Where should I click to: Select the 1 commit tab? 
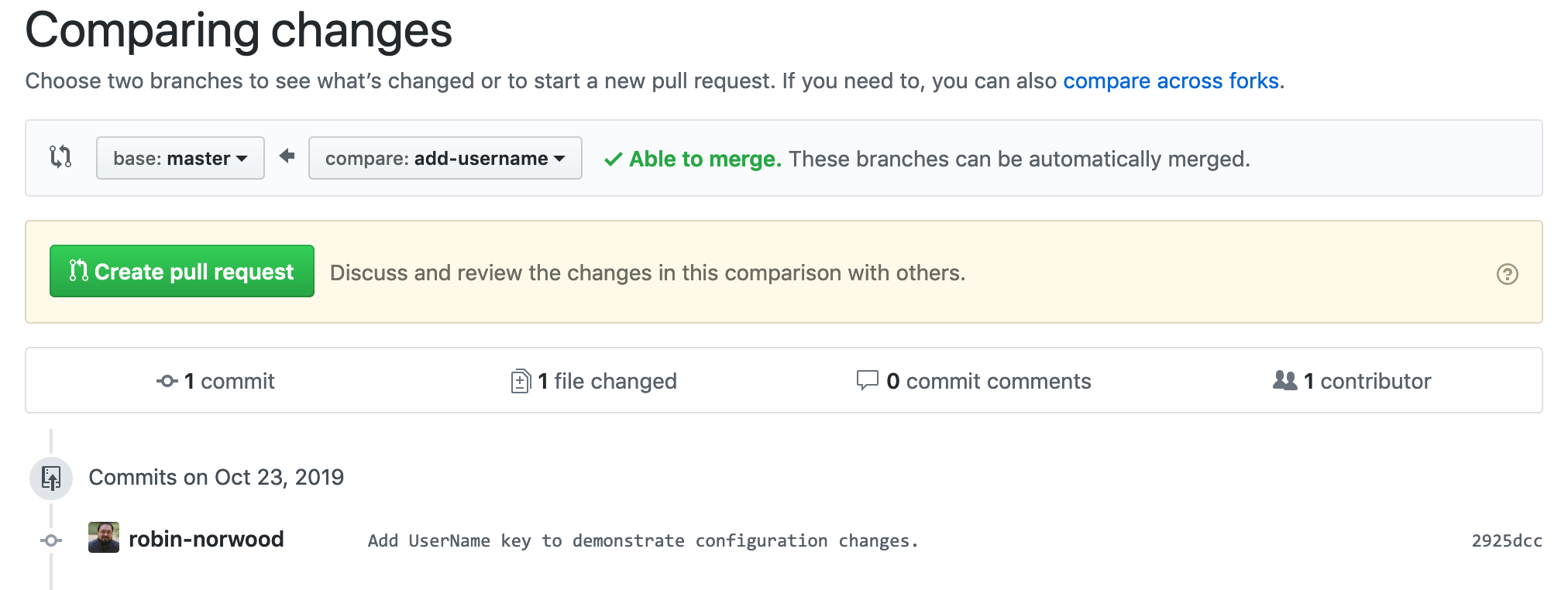click(x=216, y=381)
